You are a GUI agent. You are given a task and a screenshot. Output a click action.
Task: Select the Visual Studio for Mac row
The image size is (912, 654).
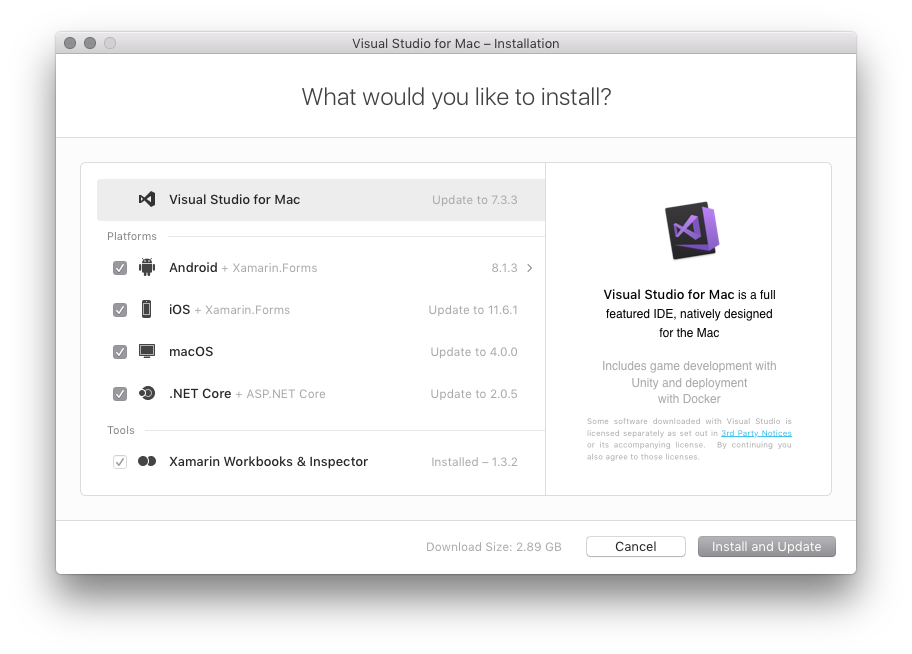coord(321,200)
